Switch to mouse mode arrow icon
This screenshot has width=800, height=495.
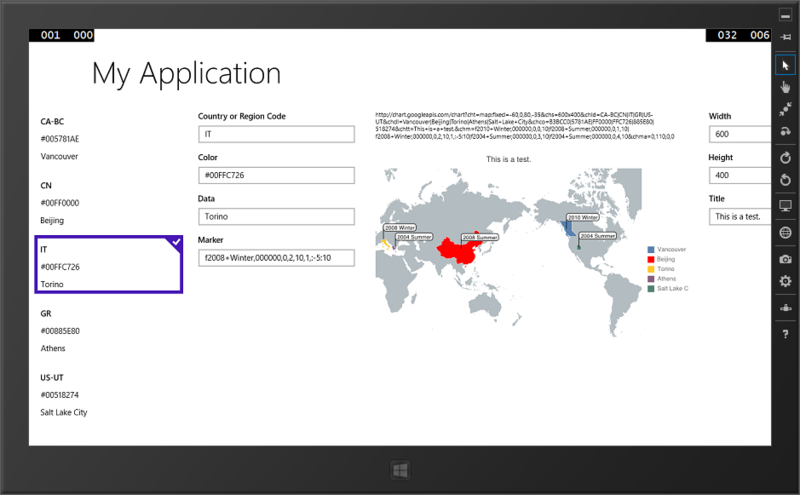pyautogui.click(x=785, y=65)
